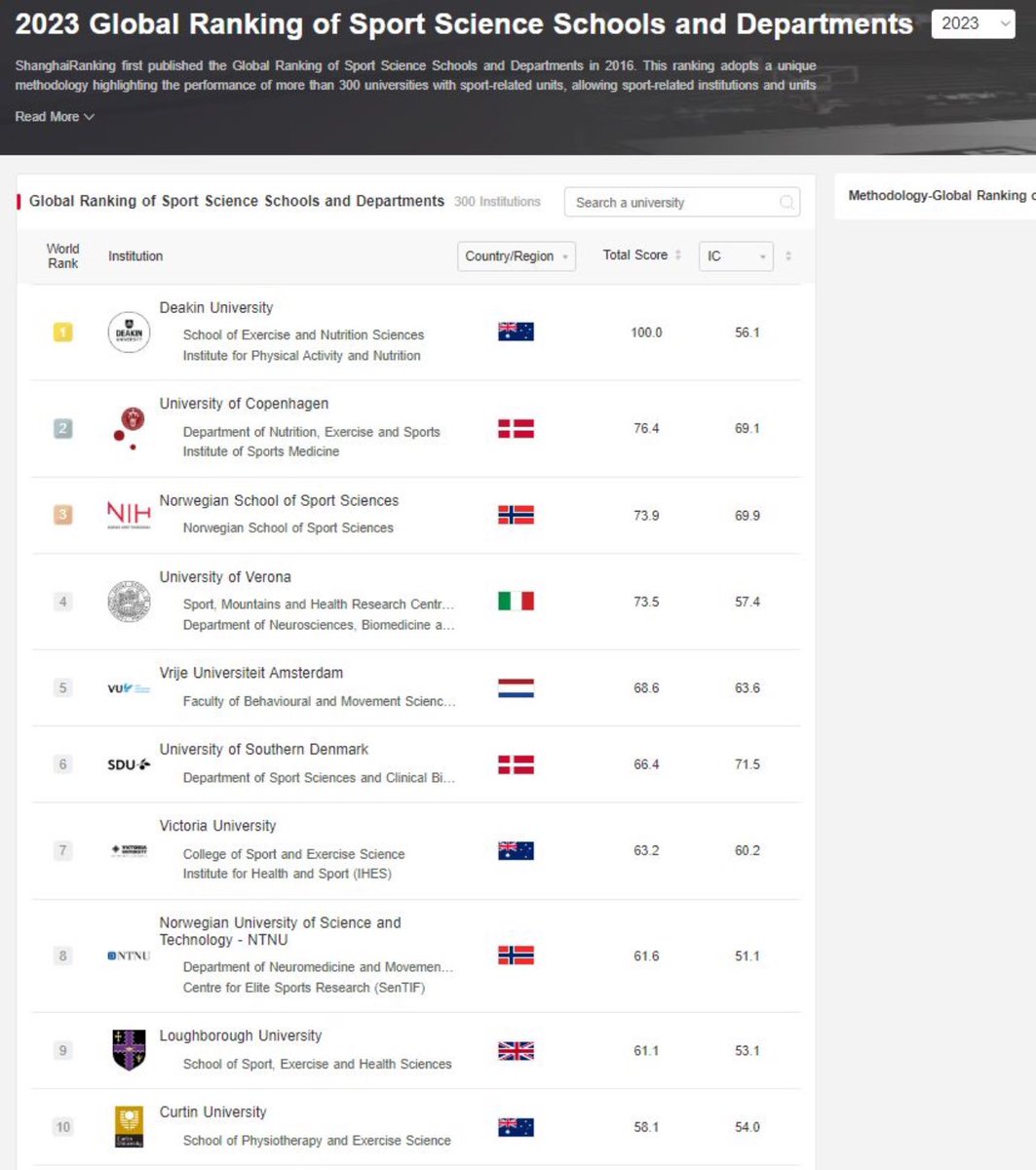Click the Institution column header
This screenshot has width=1036, height=1170.
click(x=135, y=256)
